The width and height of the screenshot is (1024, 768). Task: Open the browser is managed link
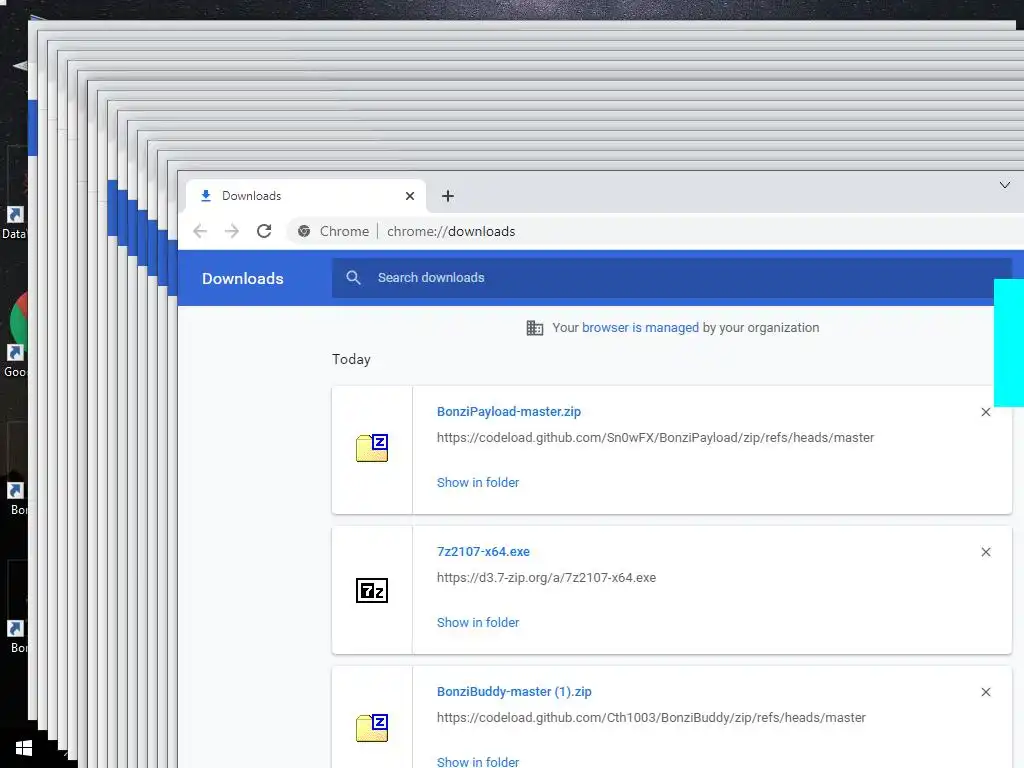tap(640, 328)
